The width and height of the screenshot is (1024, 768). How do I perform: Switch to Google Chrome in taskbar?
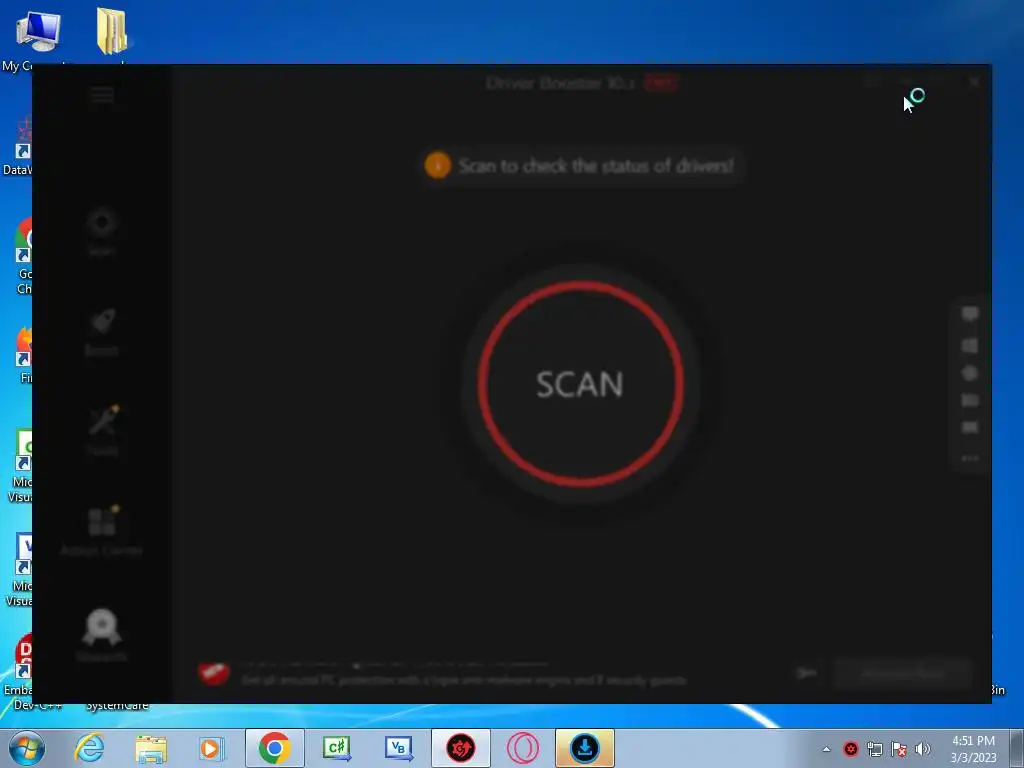[x=275, y=748]
